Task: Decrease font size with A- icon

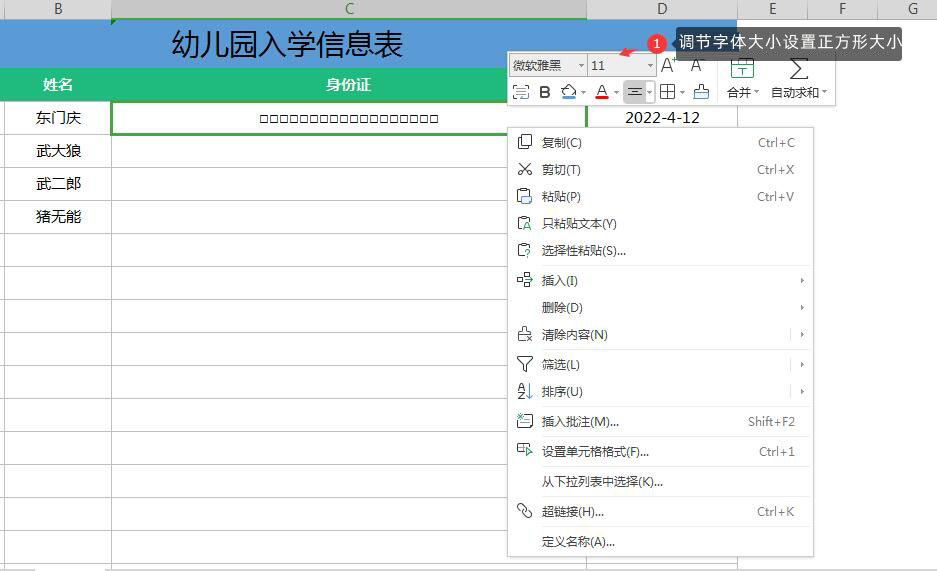Action: (697, 65)
